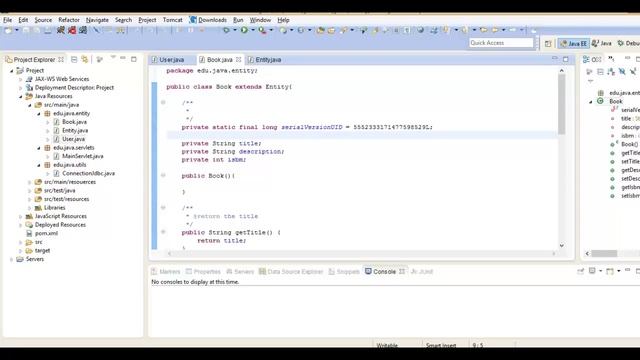Image resolution: width=640 pixels, height=360 pixels.
Task: Open the Tomcat menu
Action: pyautogui.click(x=172, y=20)
